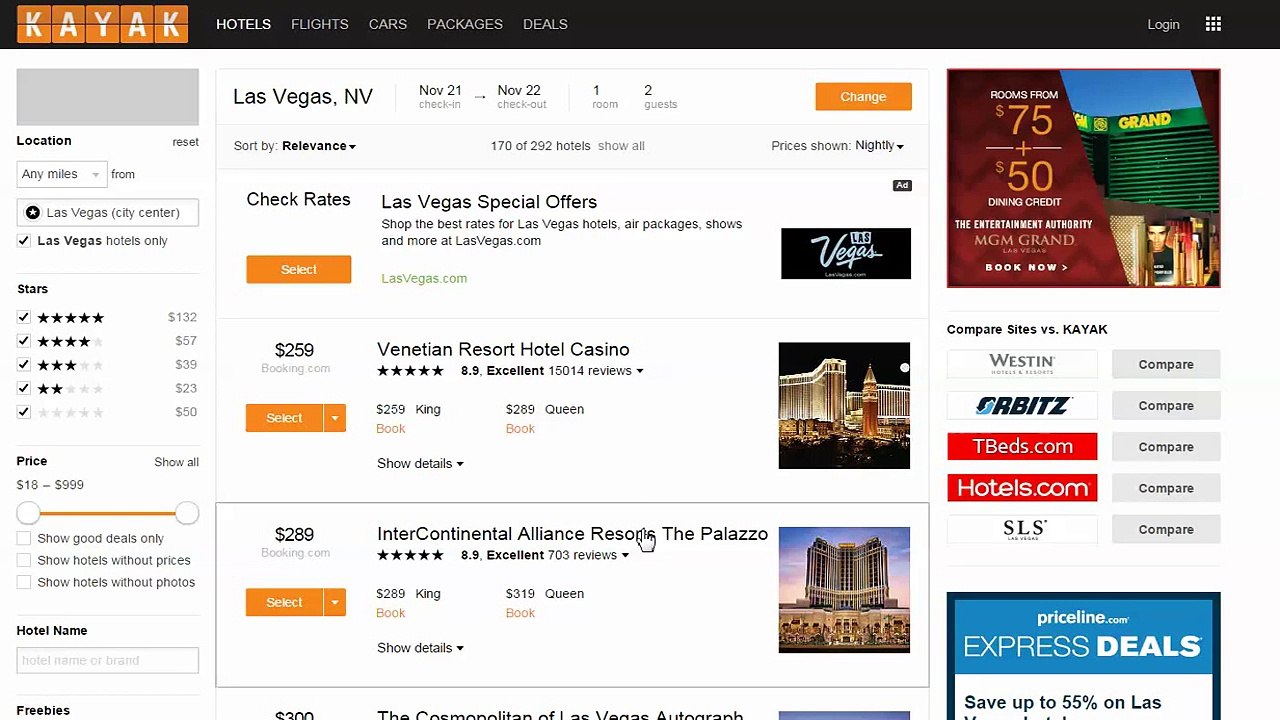Image resolution: width=1280 pixels, height=720 pixels.
Task: Click the Ad badge on Special Offers
Action: click(x=902, y=185)
